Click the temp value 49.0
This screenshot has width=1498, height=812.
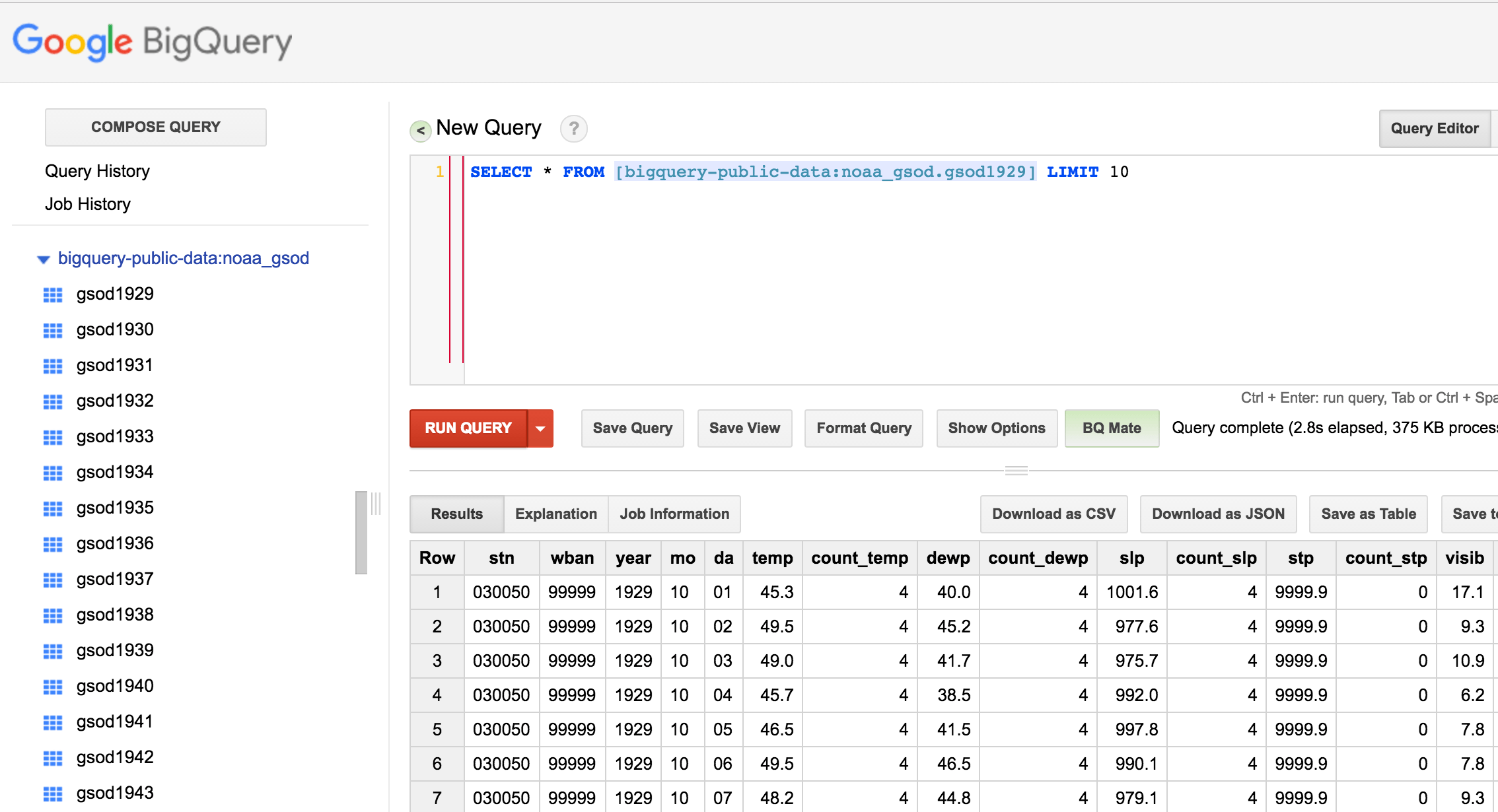(x=777, y=661)
